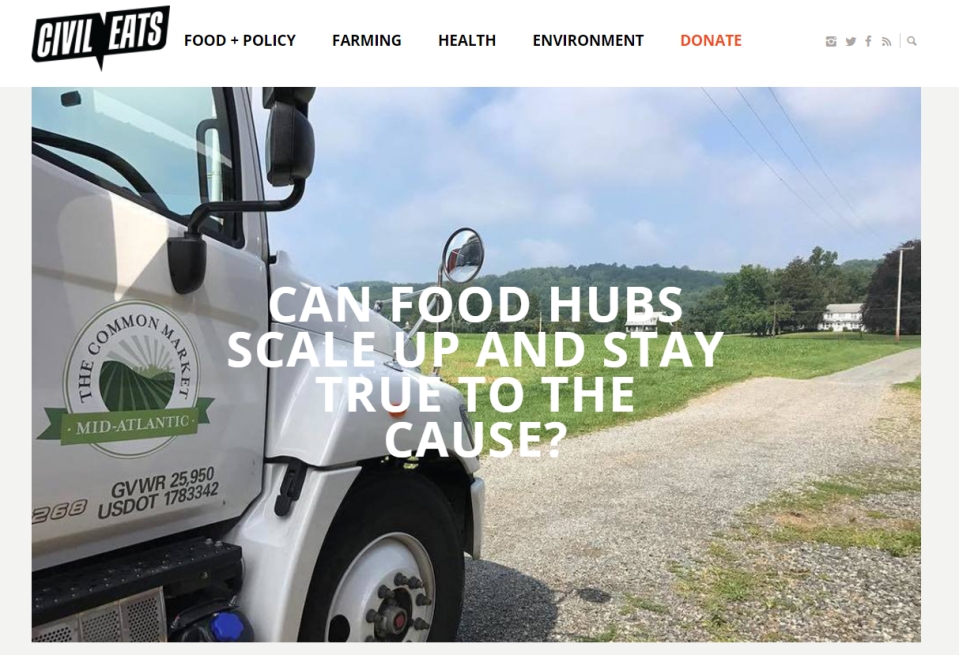Viewport: 959px width, 655px height.
Task: Open the Environment section
Action: tap(588, 40)
